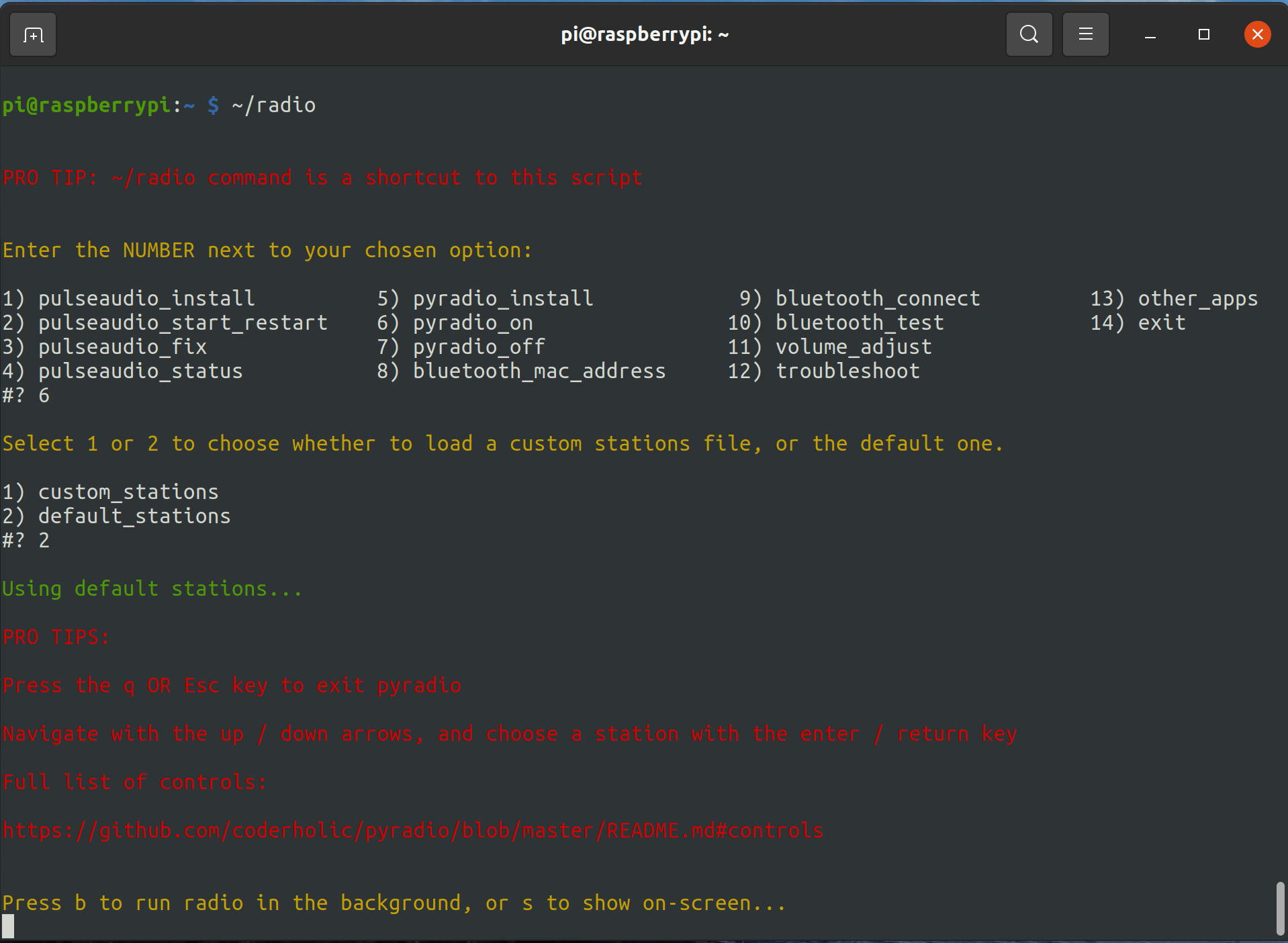This screenshot has width=1288, height=943.
Task: Click 2) default_stations entry
Action: [116, 516]
